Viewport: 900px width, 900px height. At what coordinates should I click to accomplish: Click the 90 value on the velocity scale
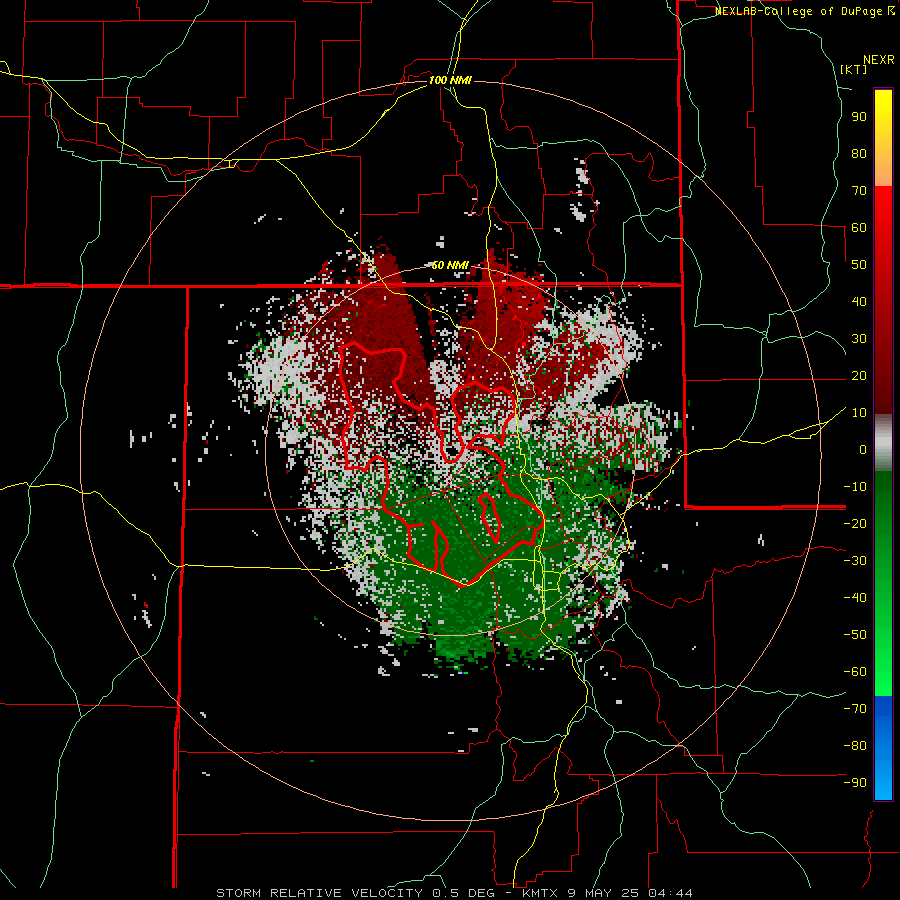click(859, 117)
